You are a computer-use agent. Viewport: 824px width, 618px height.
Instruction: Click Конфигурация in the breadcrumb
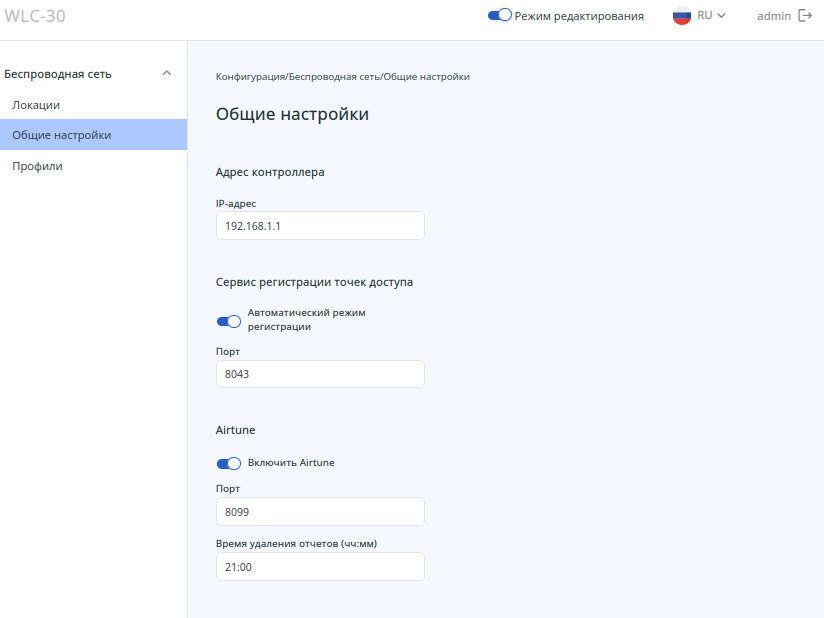point(251,77)
